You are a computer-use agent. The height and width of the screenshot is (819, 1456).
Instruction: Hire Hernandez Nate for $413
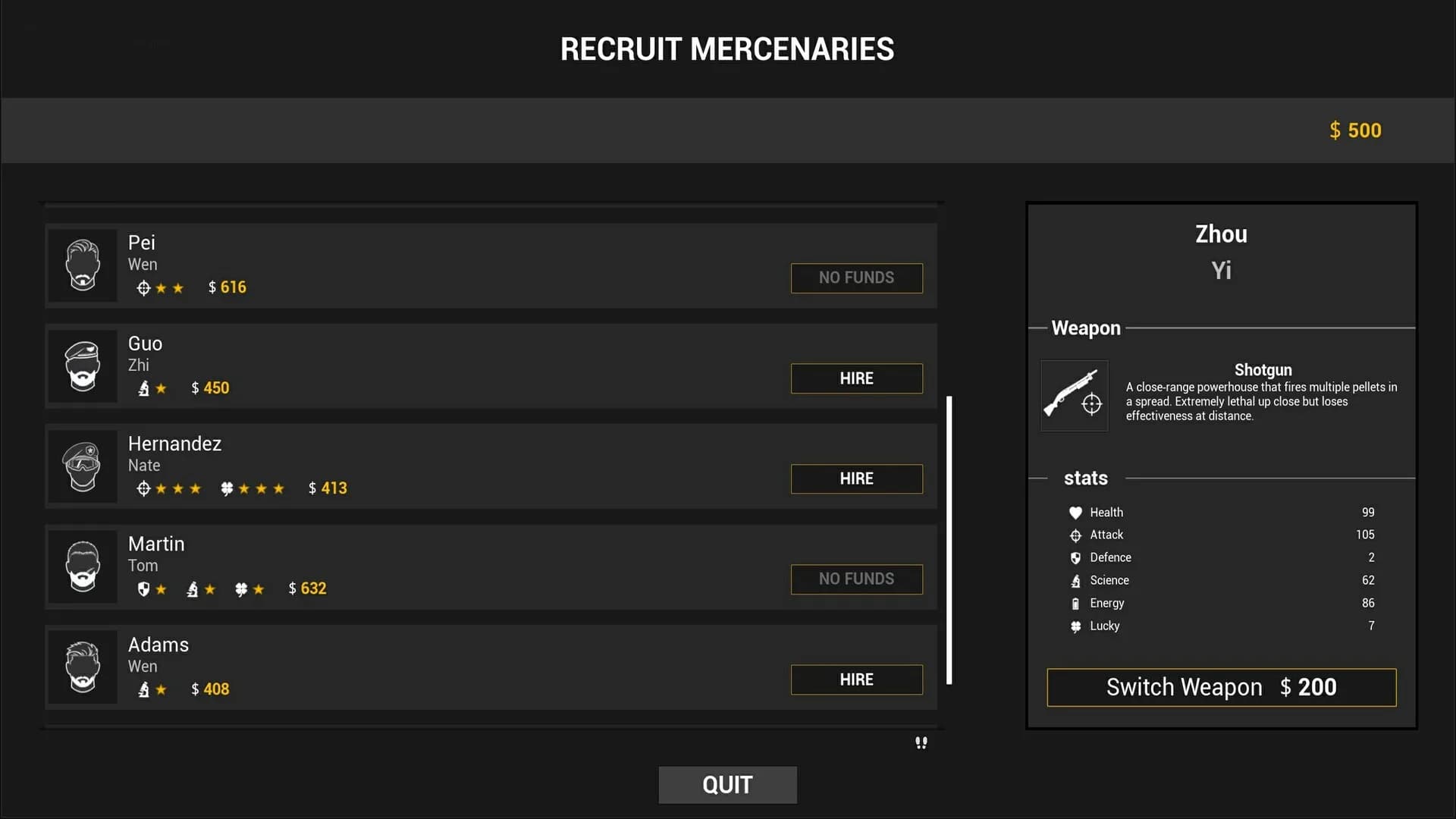click(856, 479)
